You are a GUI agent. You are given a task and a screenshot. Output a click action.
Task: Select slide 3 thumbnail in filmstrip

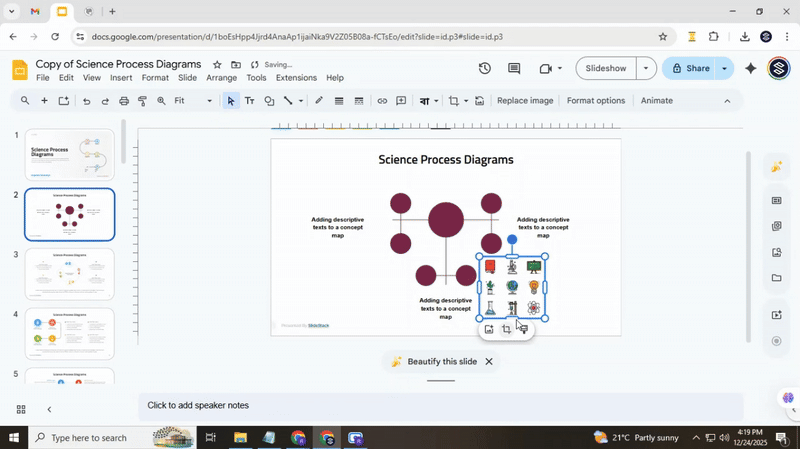tap(69, 274)
